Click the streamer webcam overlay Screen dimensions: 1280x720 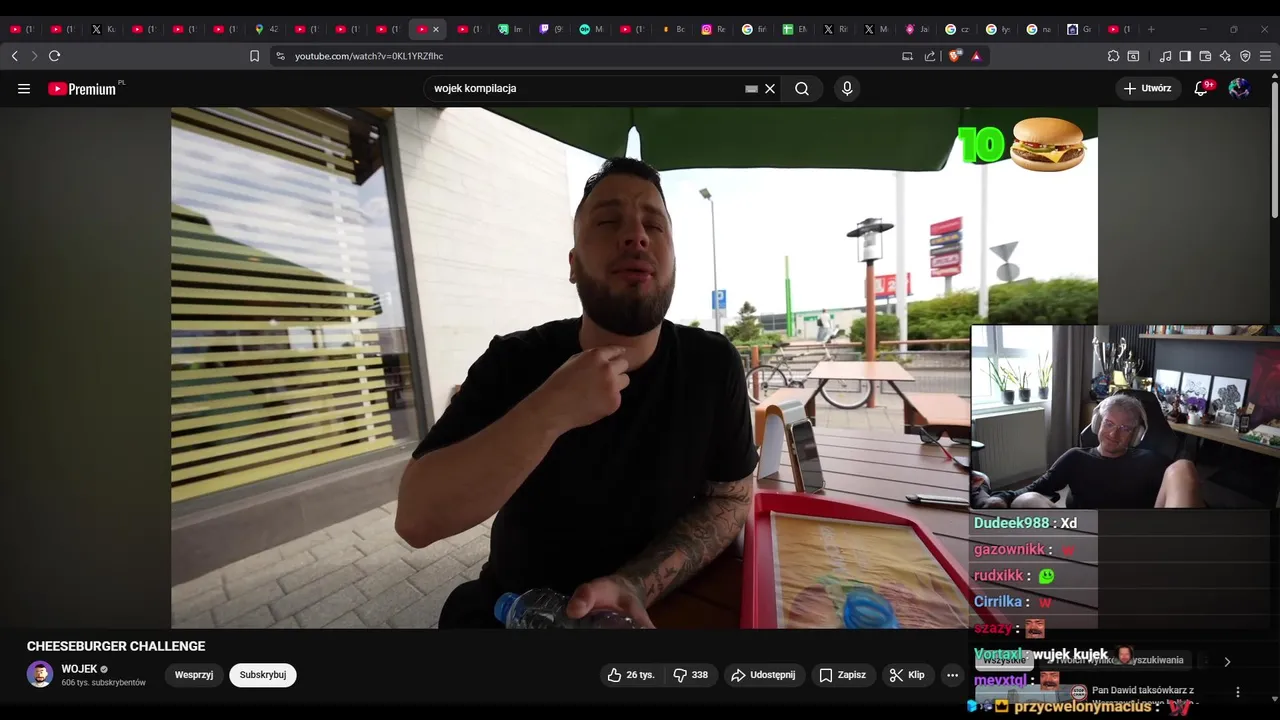tap(1125, 417)
